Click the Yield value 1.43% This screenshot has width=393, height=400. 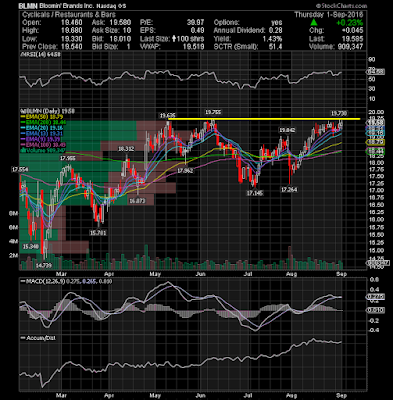click(x=272, y=39)
